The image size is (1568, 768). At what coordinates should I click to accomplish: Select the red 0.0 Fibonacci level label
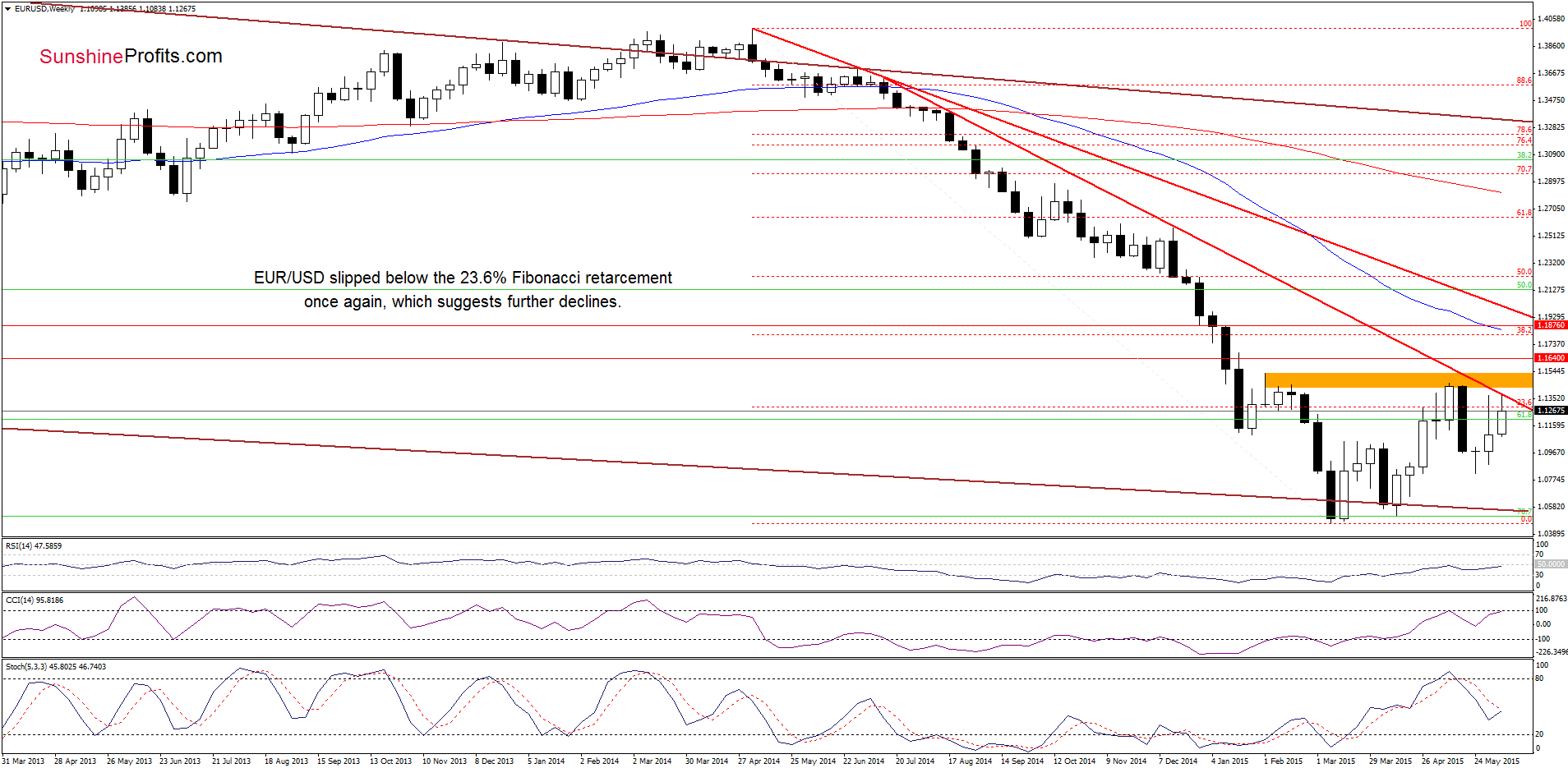pos(1526,520)
